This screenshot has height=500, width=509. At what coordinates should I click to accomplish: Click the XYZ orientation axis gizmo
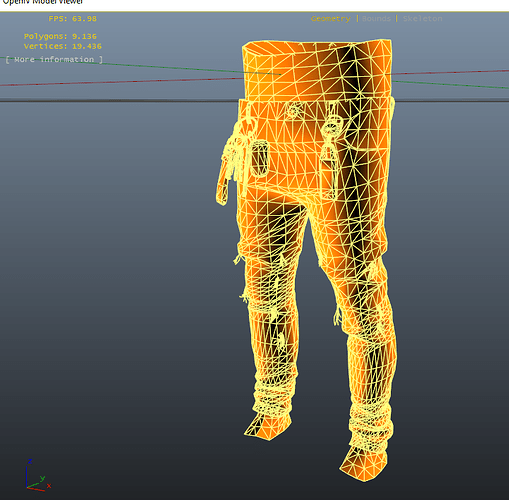click(37, 475)
